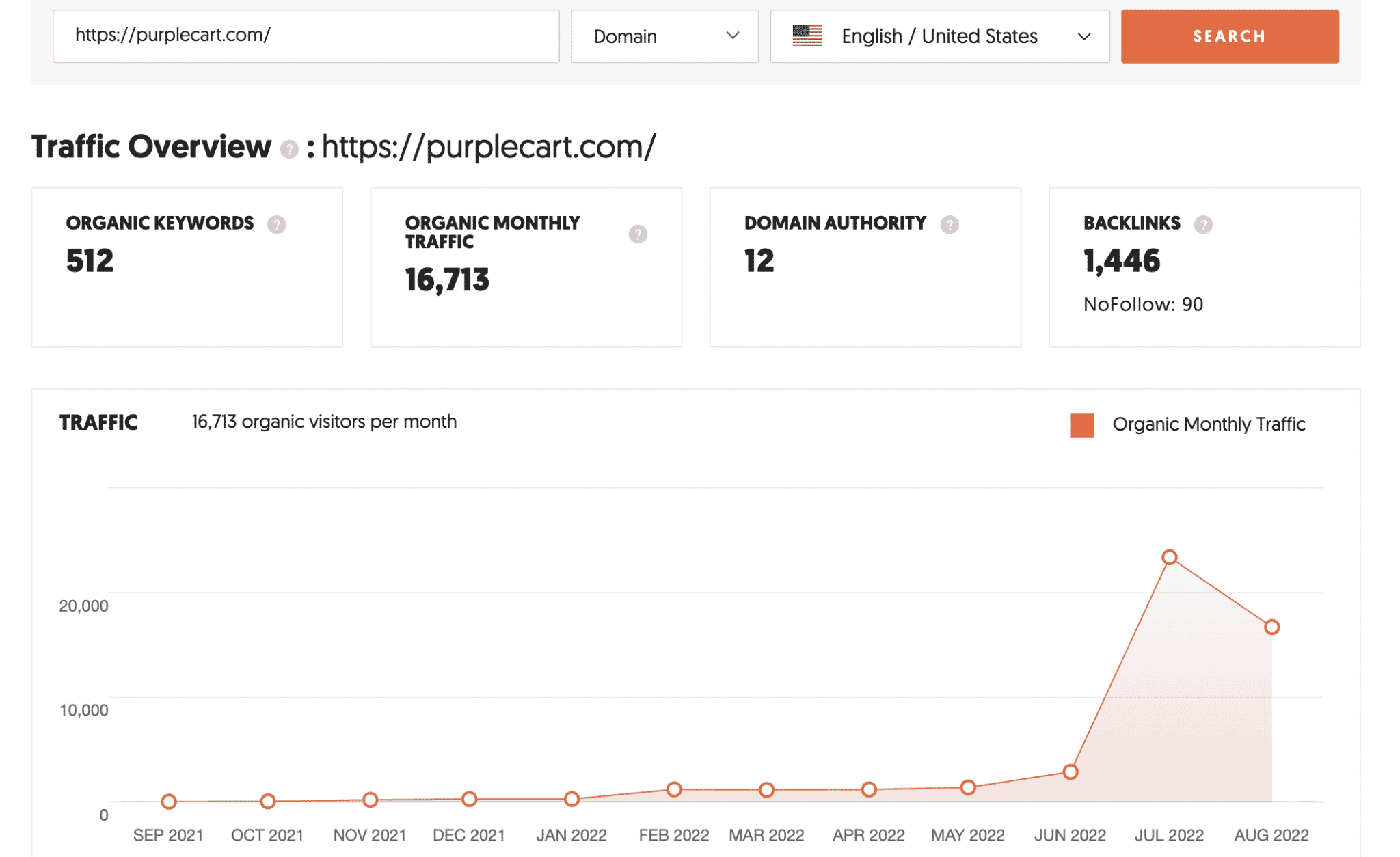Click the SEP 2021 x-axis label

[x=167, y=835]
